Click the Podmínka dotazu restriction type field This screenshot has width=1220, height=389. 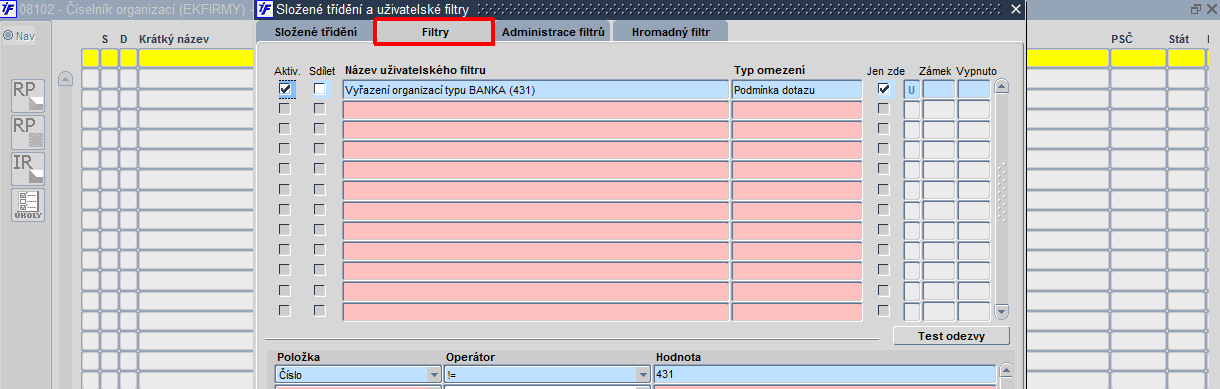coord(796,90)
